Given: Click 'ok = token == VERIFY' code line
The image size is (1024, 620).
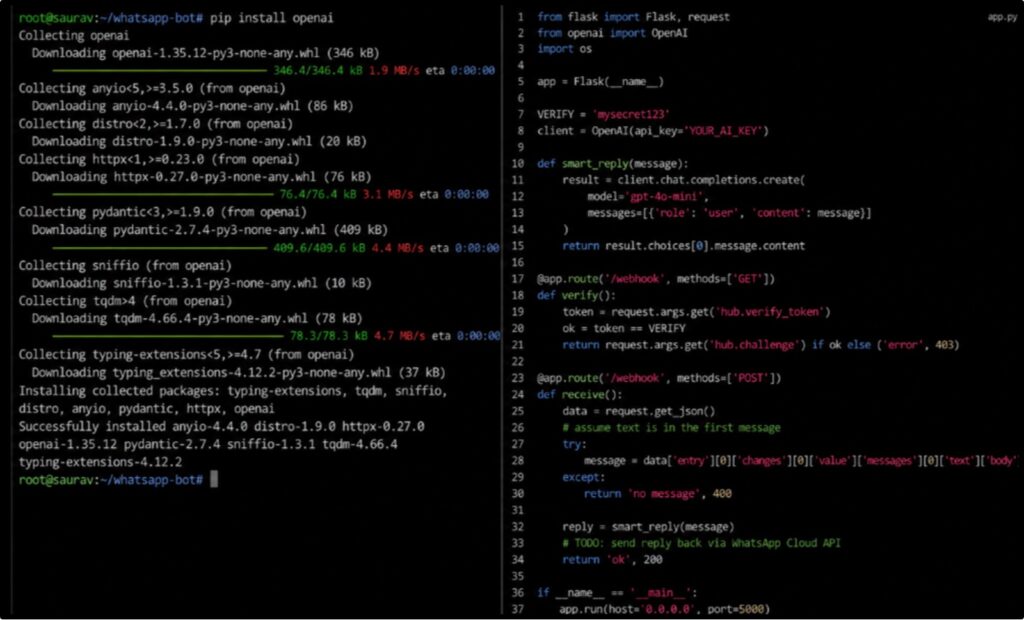Looking at the screenshot, I should tap(624, 328).
